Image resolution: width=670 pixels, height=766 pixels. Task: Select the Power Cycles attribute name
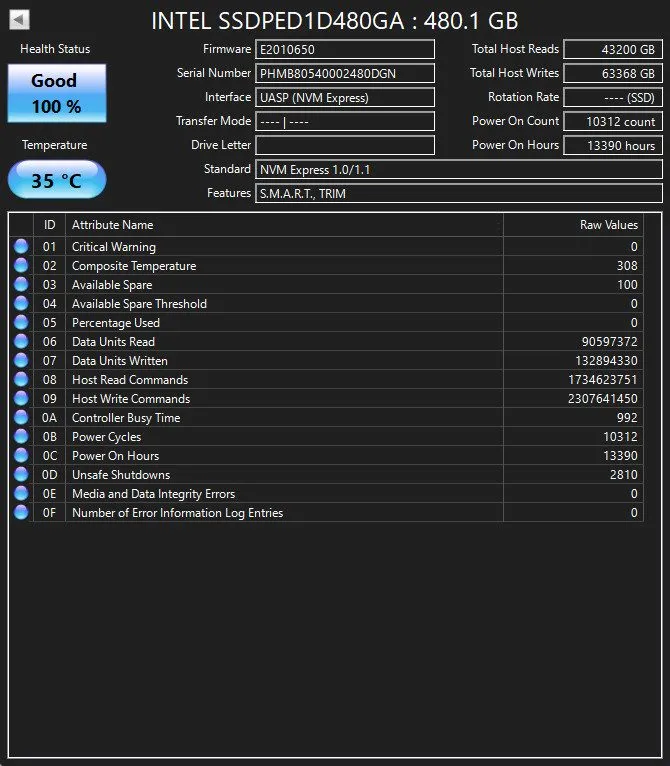107,437
